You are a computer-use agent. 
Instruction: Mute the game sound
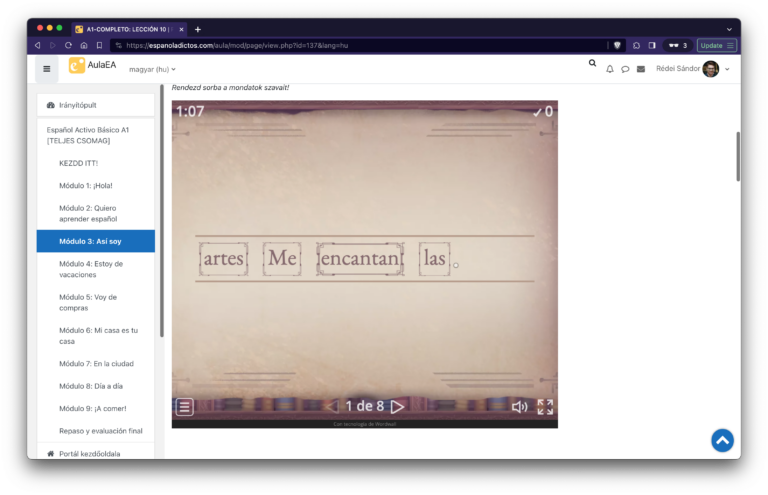click(520, 406)
